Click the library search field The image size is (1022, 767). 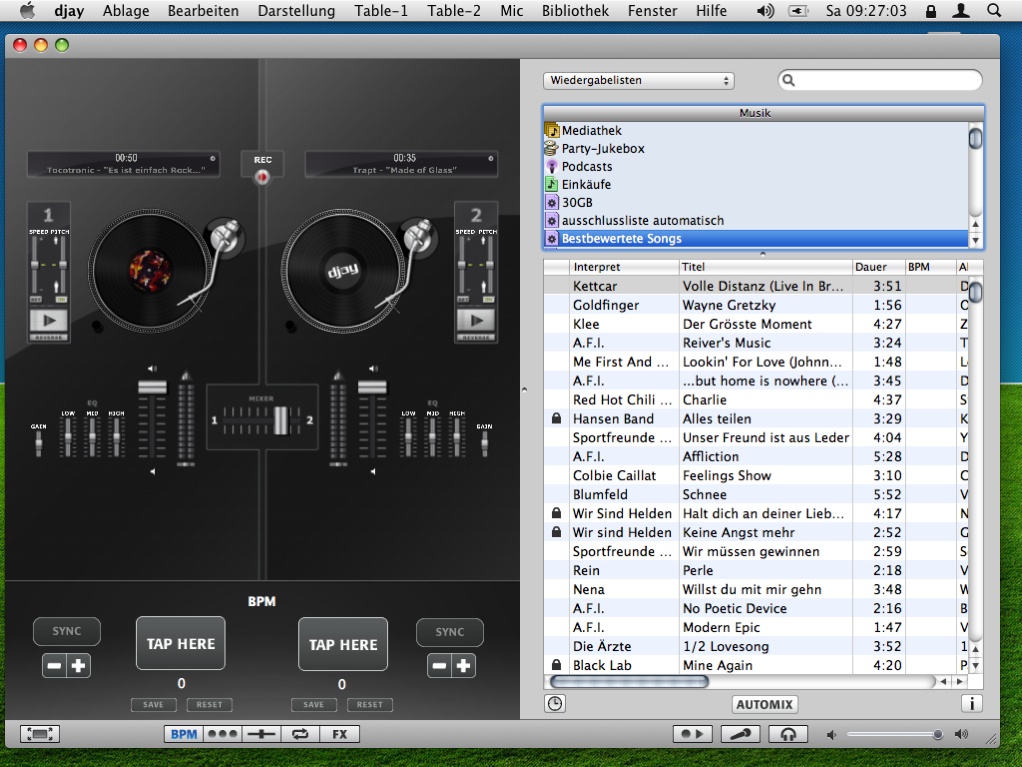880,80
